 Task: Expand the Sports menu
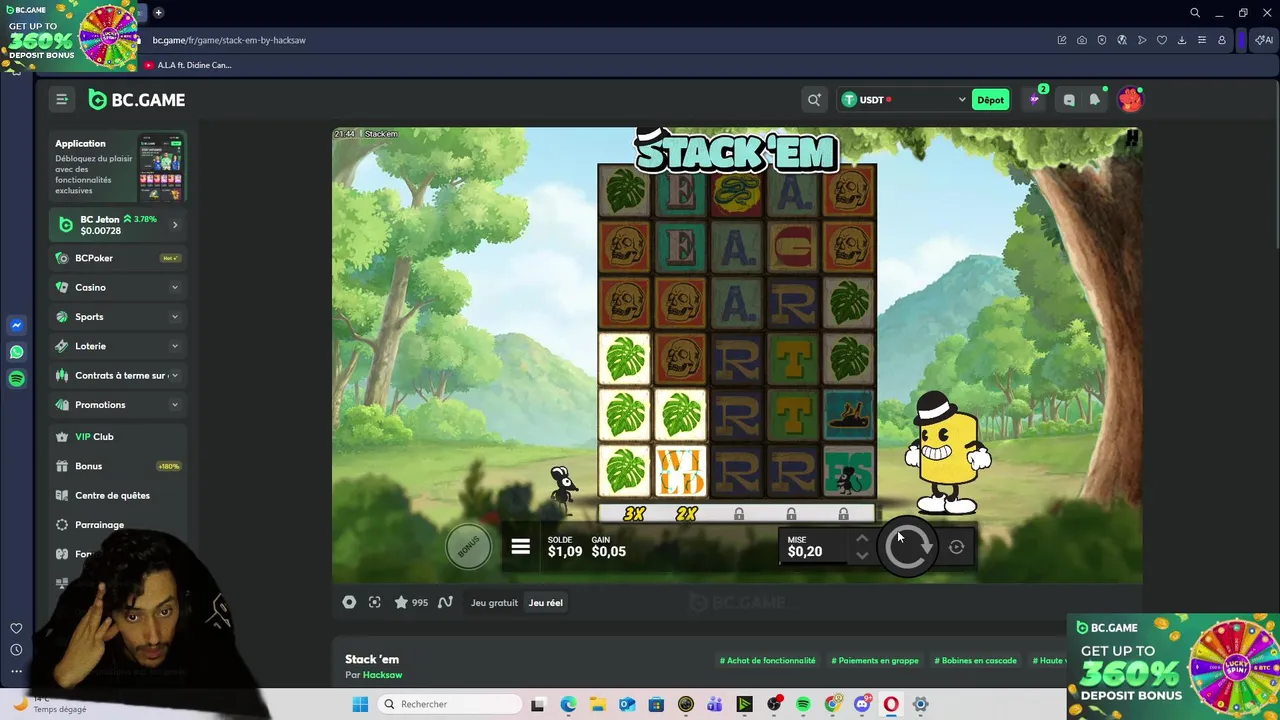tap(118, 317)
